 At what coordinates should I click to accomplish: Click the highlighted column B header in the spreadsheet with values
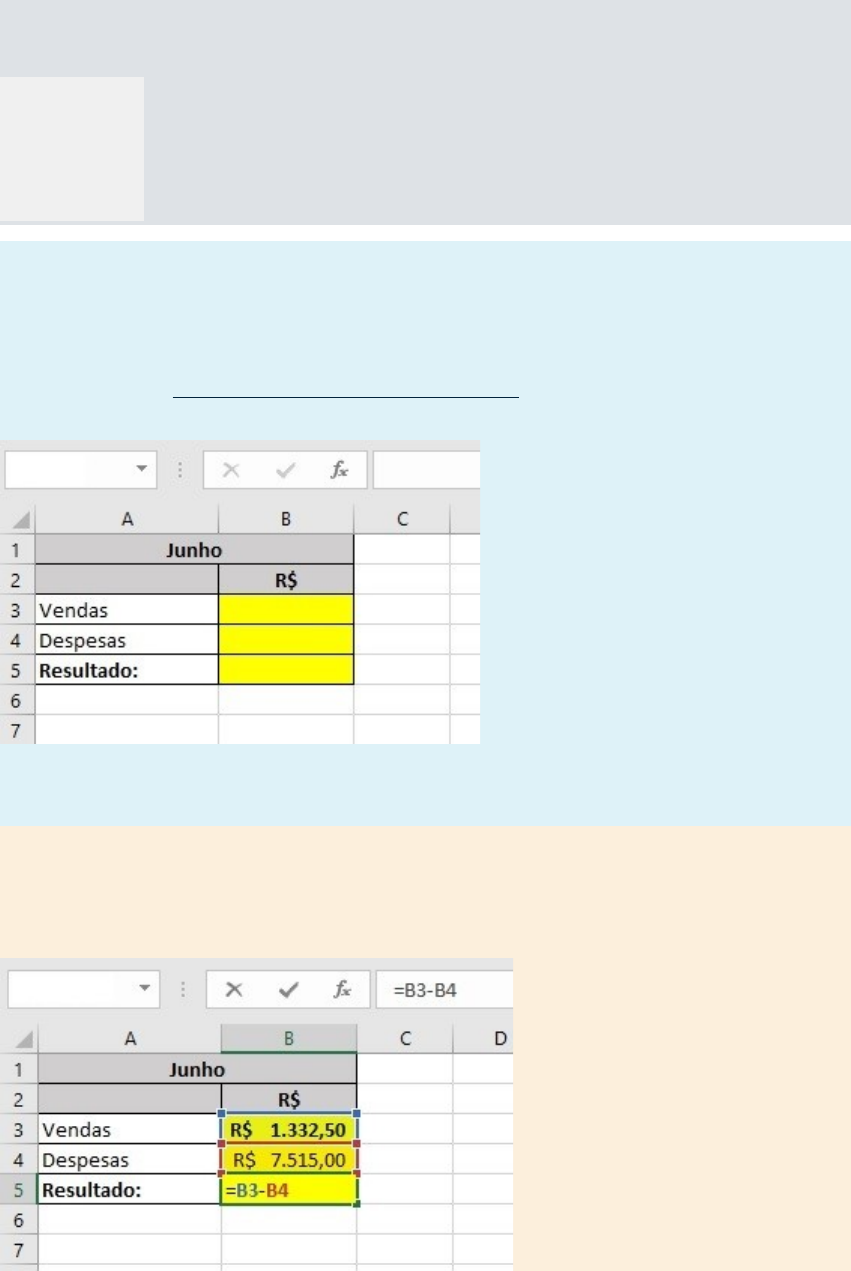point(289,1038)
